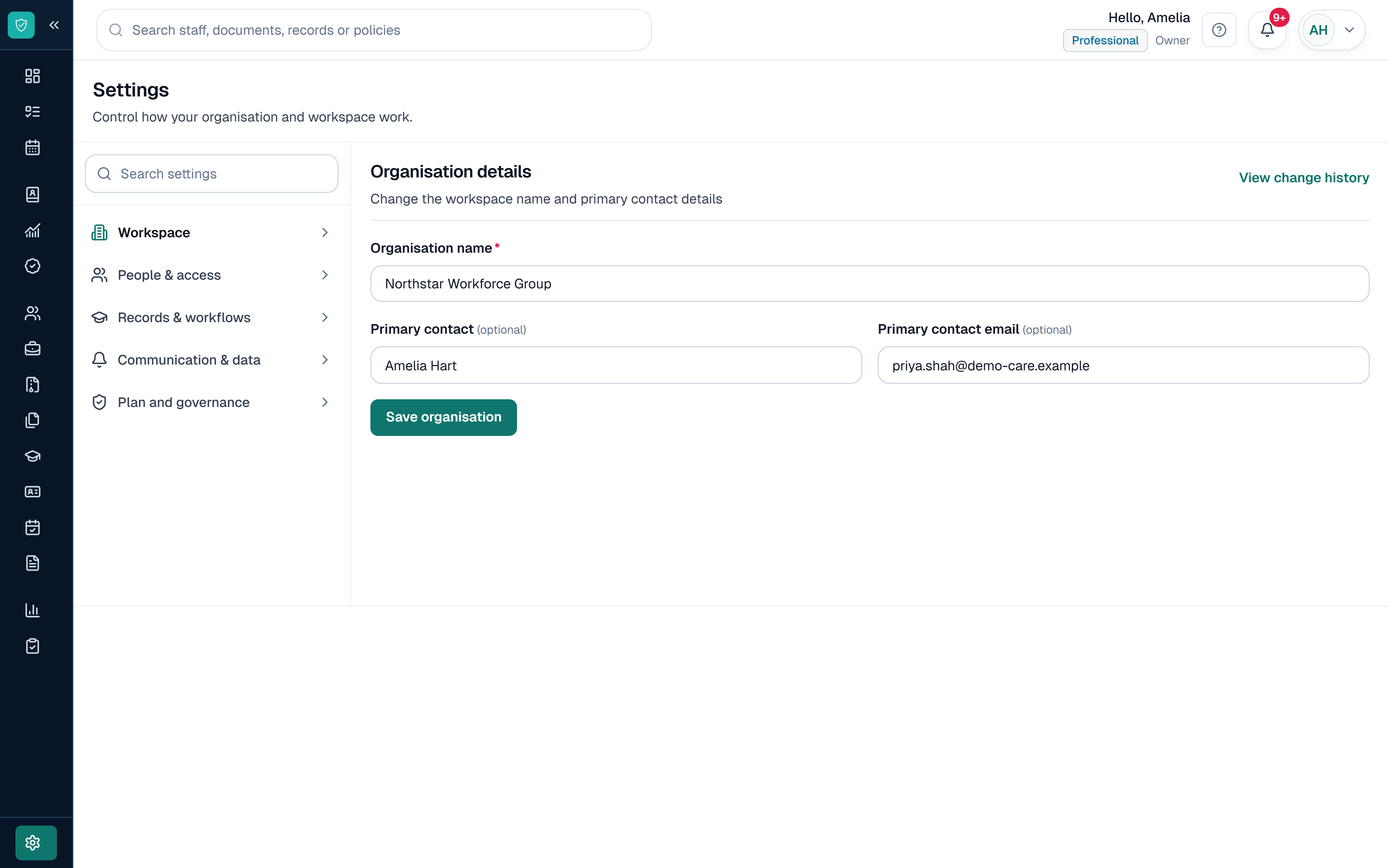Open the calendar check icon in sidebar
Image resolution: width=1389 pixels, height=868 pixels.
33,528
